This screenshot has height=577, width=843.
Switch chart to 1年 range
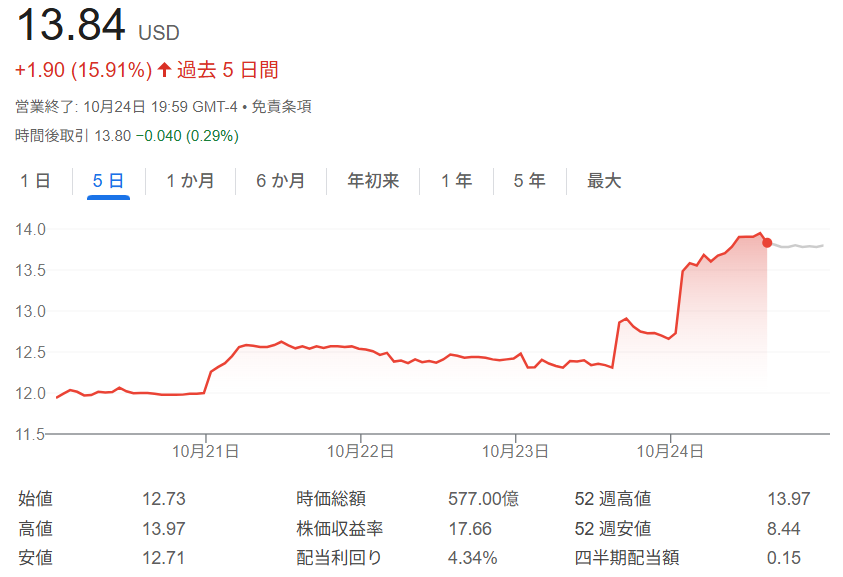point(457,181)
